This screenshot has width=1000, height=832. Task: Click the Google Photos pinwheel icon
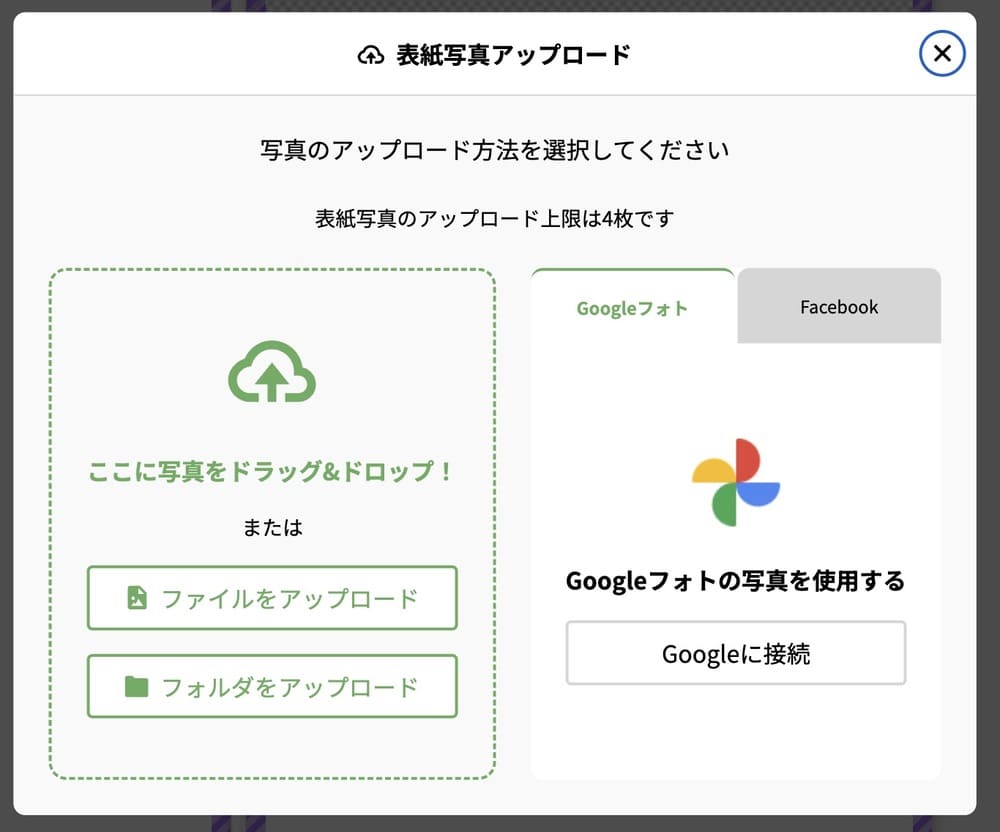736,478
